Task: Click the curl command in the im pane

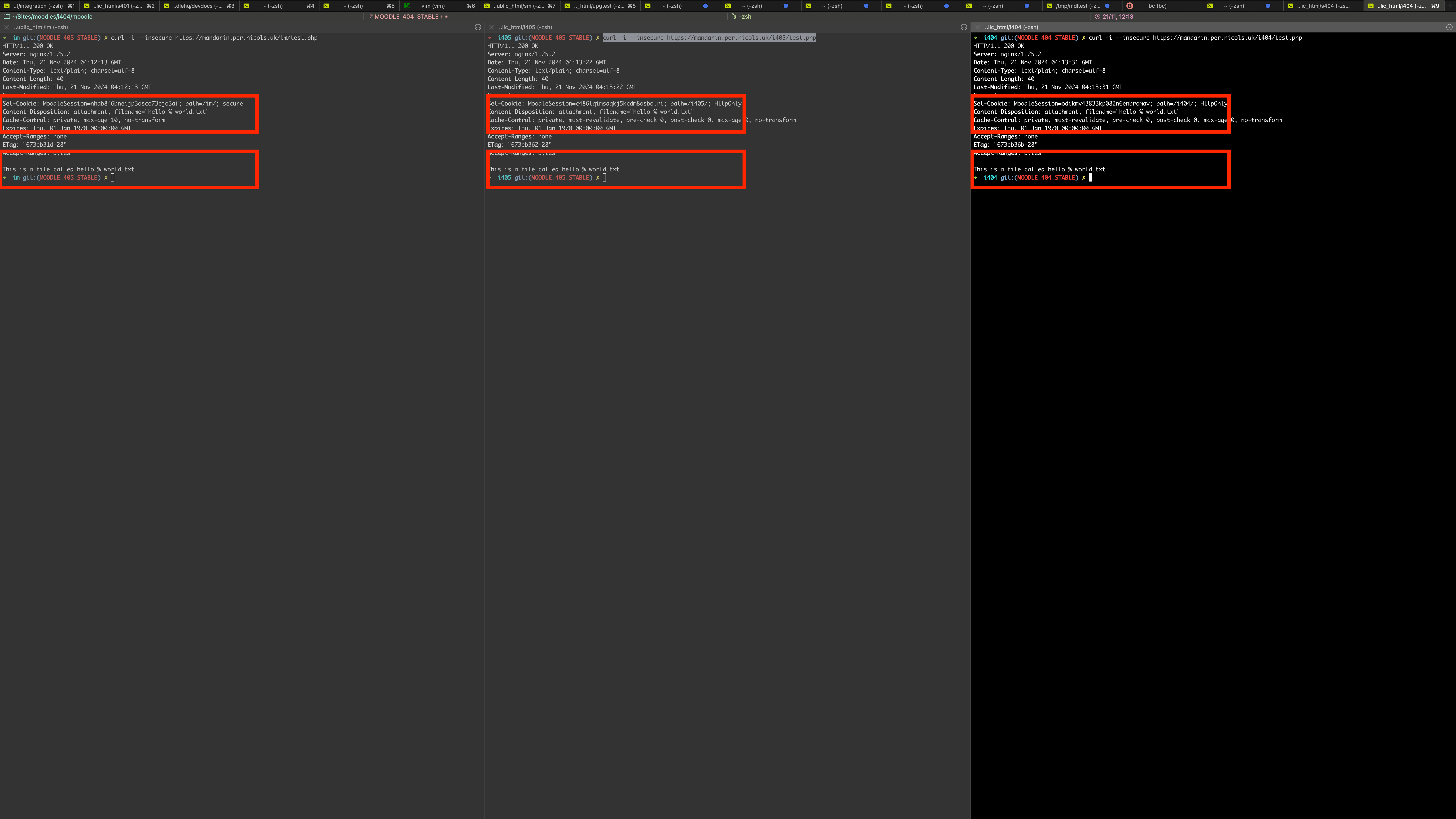Action: [214, 38]
